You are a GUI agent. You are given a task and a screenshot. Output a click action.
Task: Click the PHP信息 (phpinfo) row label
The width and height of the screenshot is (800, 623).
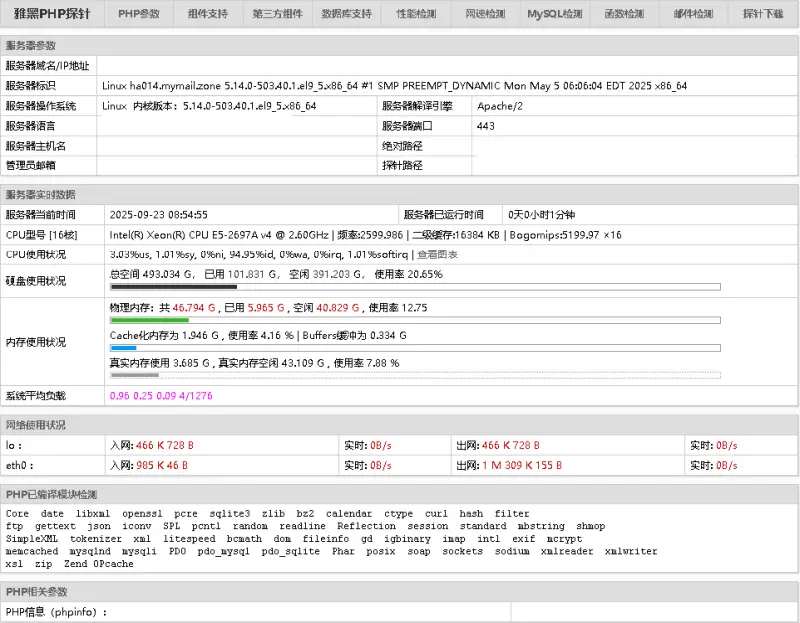pyautogui.click(x=56, y=612)
